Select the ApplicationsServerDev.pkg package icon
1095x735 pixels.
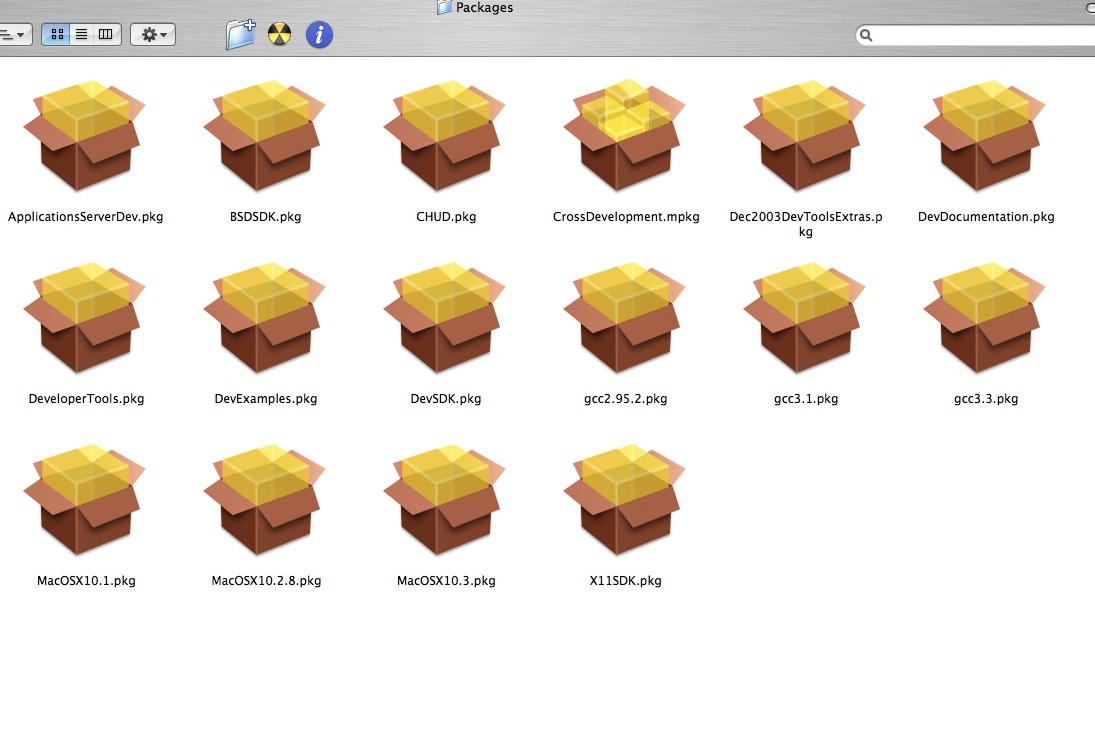(x=84, y=136)
